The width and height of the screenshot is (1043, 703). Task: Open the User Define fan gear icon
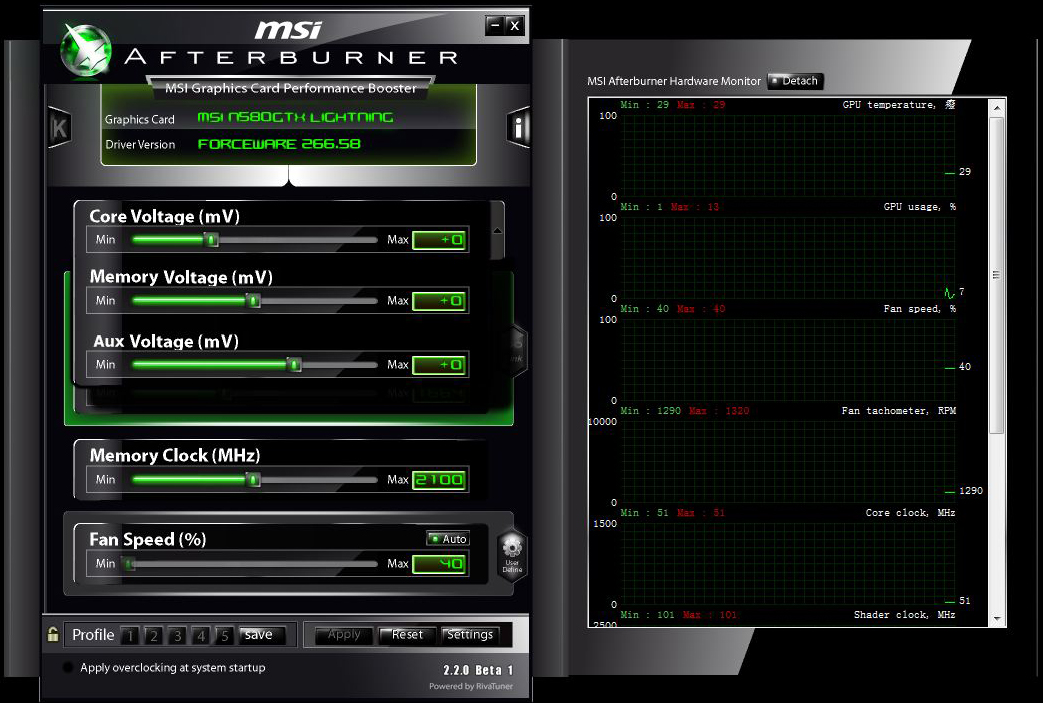[x=512, y=555]
